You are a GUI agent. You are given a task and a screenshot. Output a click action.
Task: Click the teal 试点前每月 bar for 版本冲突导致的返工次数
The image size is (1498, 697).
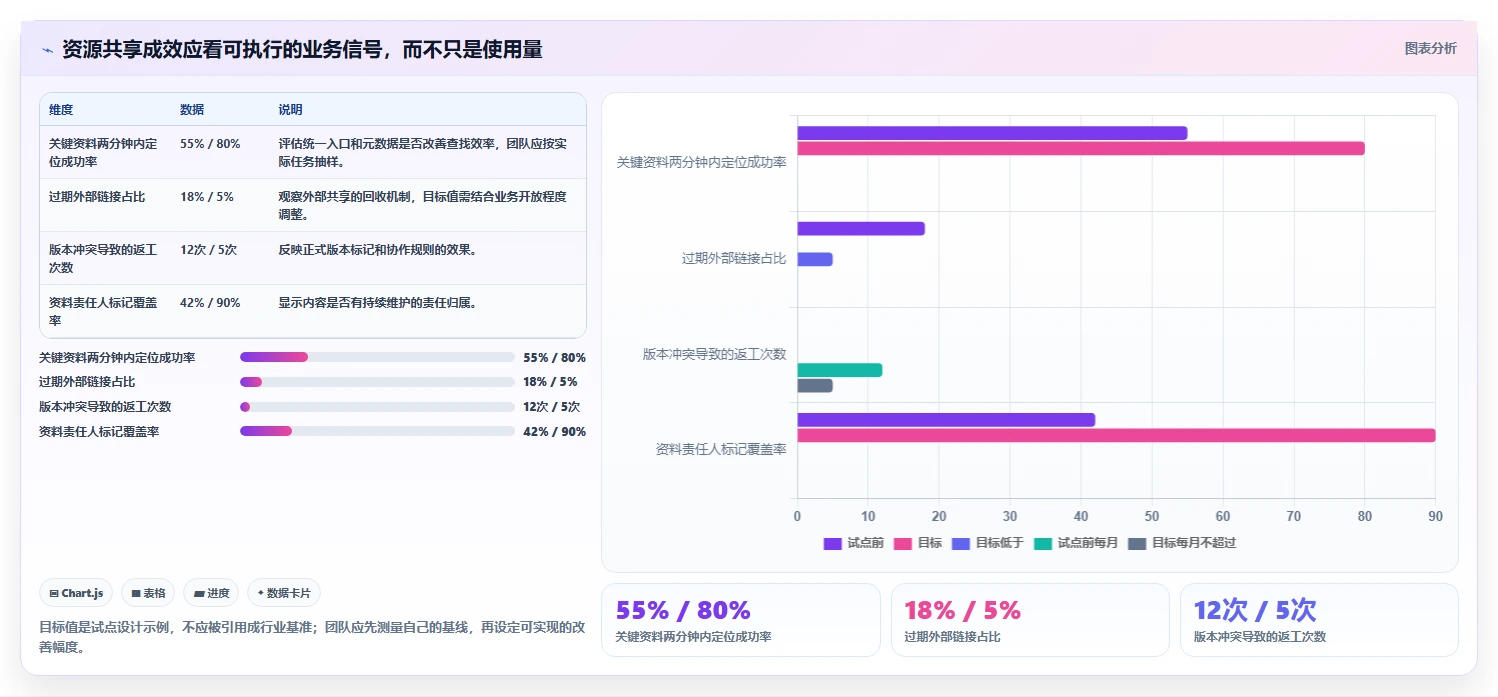[840, 370]
